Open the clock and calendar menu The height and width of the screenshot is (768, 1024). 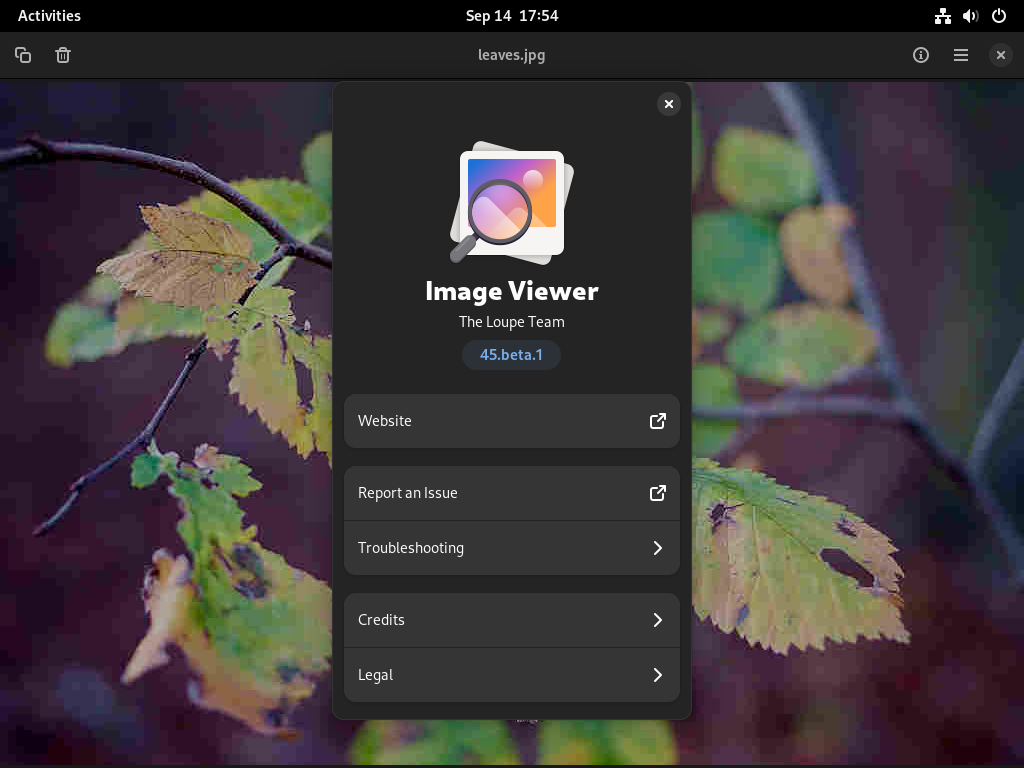coord(512,16)
